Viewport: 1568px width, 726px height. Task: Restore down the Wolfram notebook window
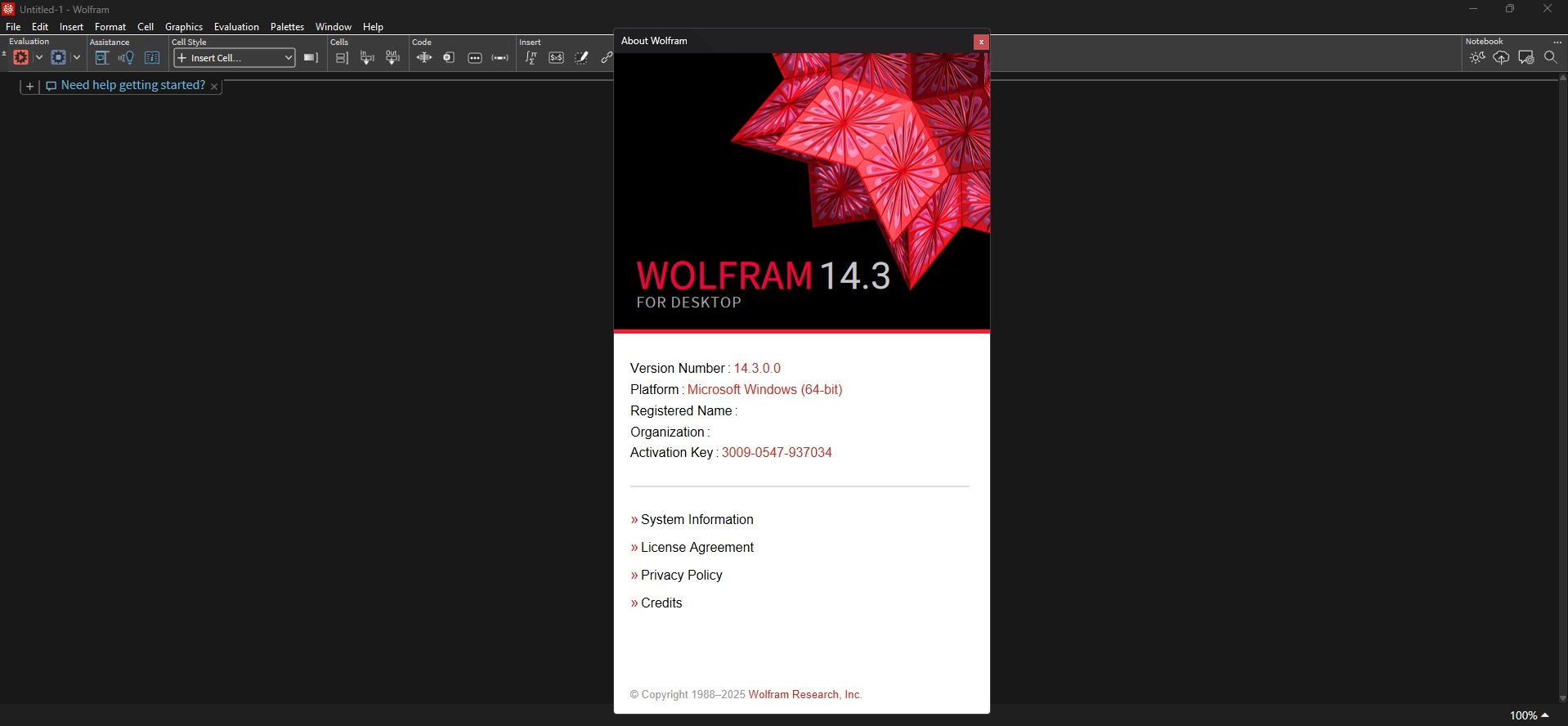pyautogui.click(x=1511, y=9)
